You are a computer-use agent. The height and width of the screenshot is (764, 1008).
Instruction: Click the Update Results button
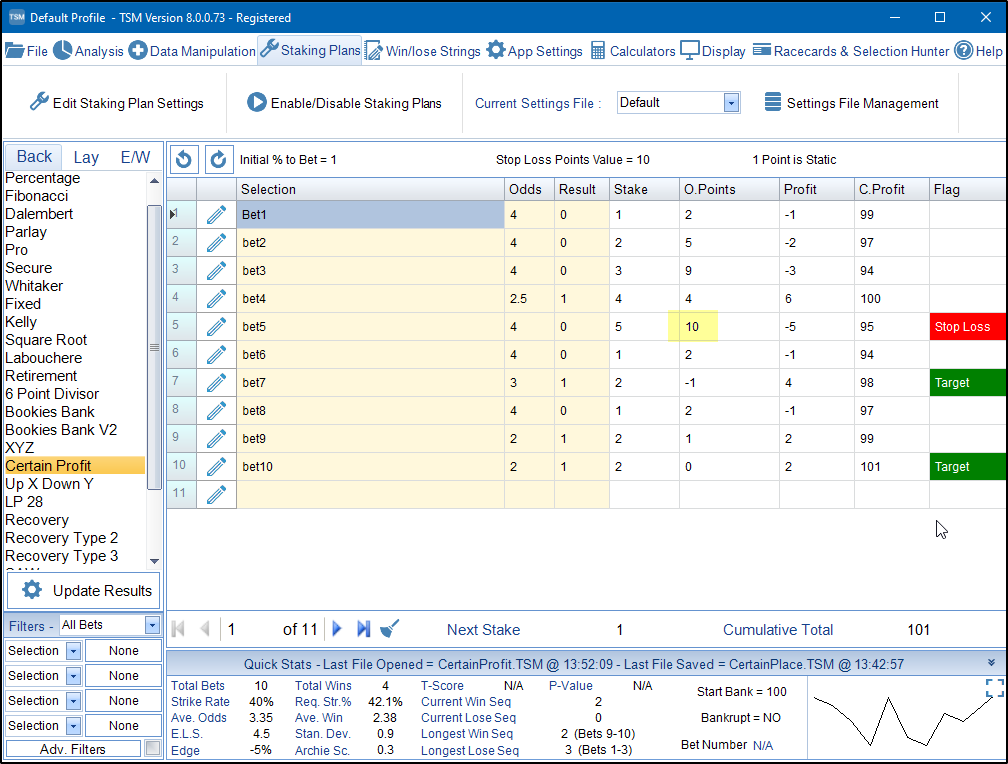pyautogui.click(x=82, y=590)
